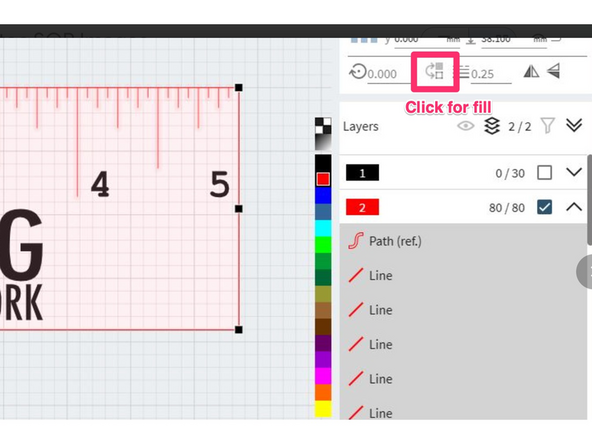Enable the checkbox on layer 1

[544, 173]
